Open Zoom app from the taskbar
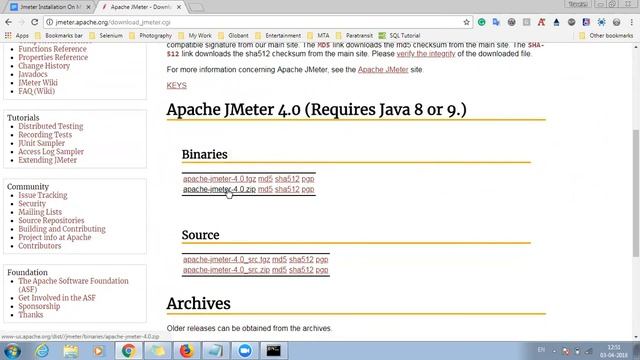 [x=245, y=351]
